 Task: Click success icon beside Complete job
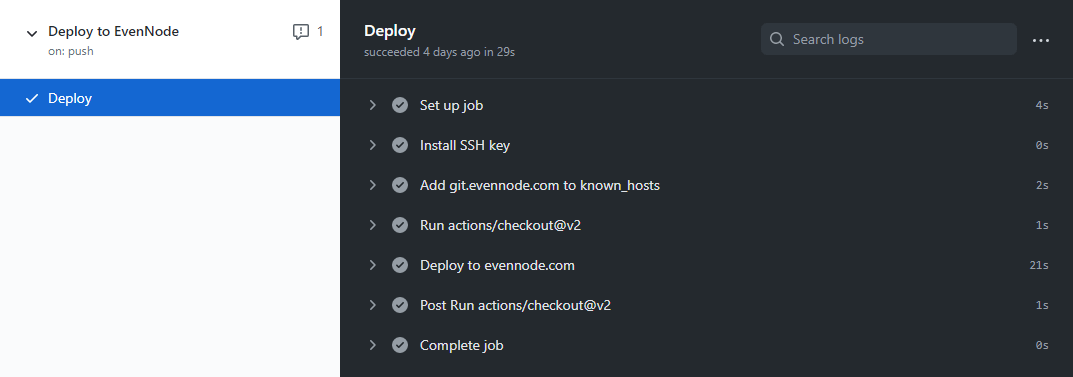click(x=400, y=345)
